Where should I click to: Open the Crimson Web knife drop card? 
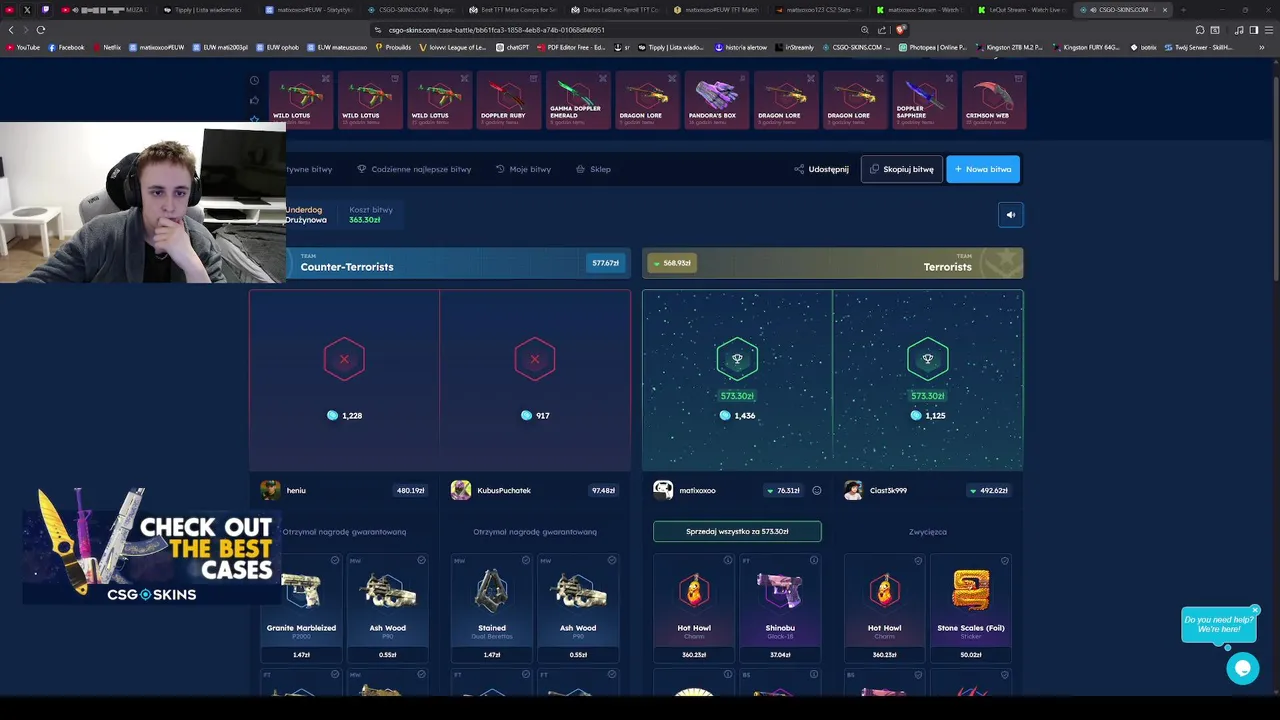tap(993, 100)
